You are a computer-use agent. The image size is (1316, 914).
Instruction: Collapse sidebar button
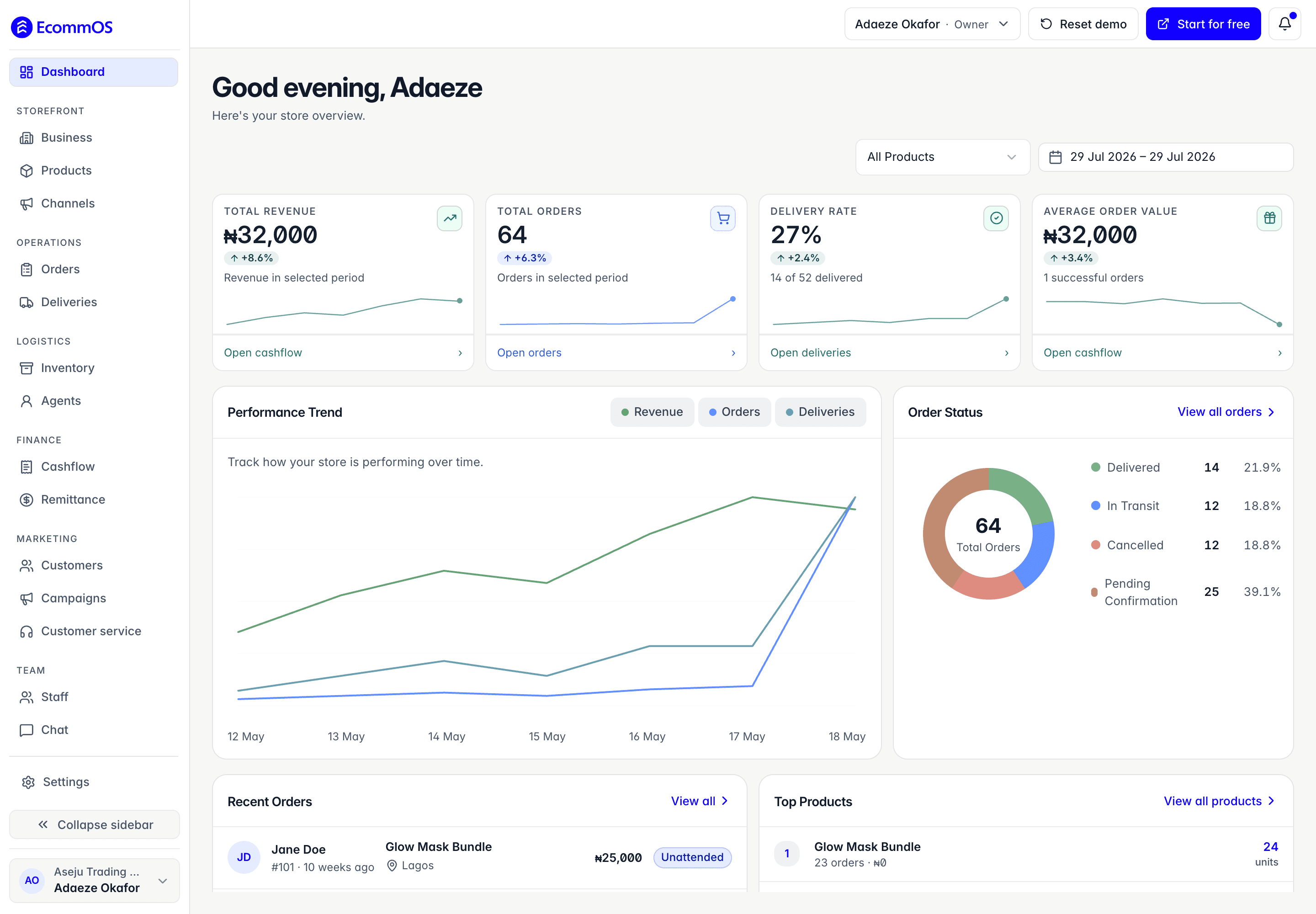[94, 825]
